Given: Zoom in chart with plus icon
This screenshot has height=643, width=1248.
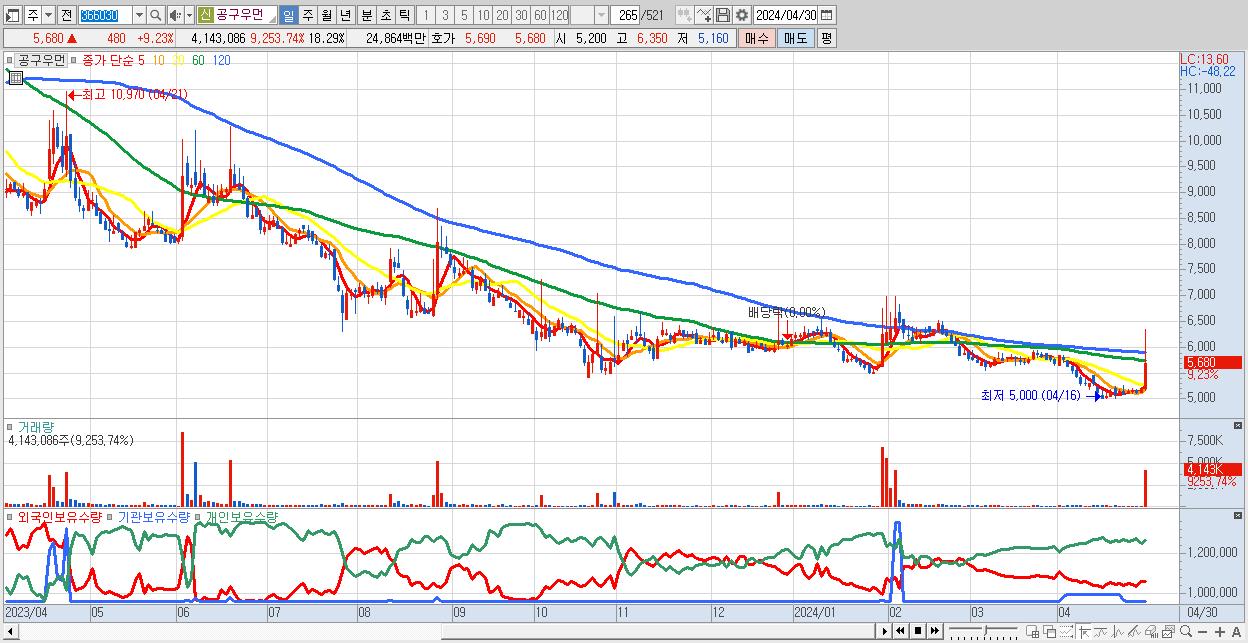Looking at the screenshot, I should tap(1220, 631).
